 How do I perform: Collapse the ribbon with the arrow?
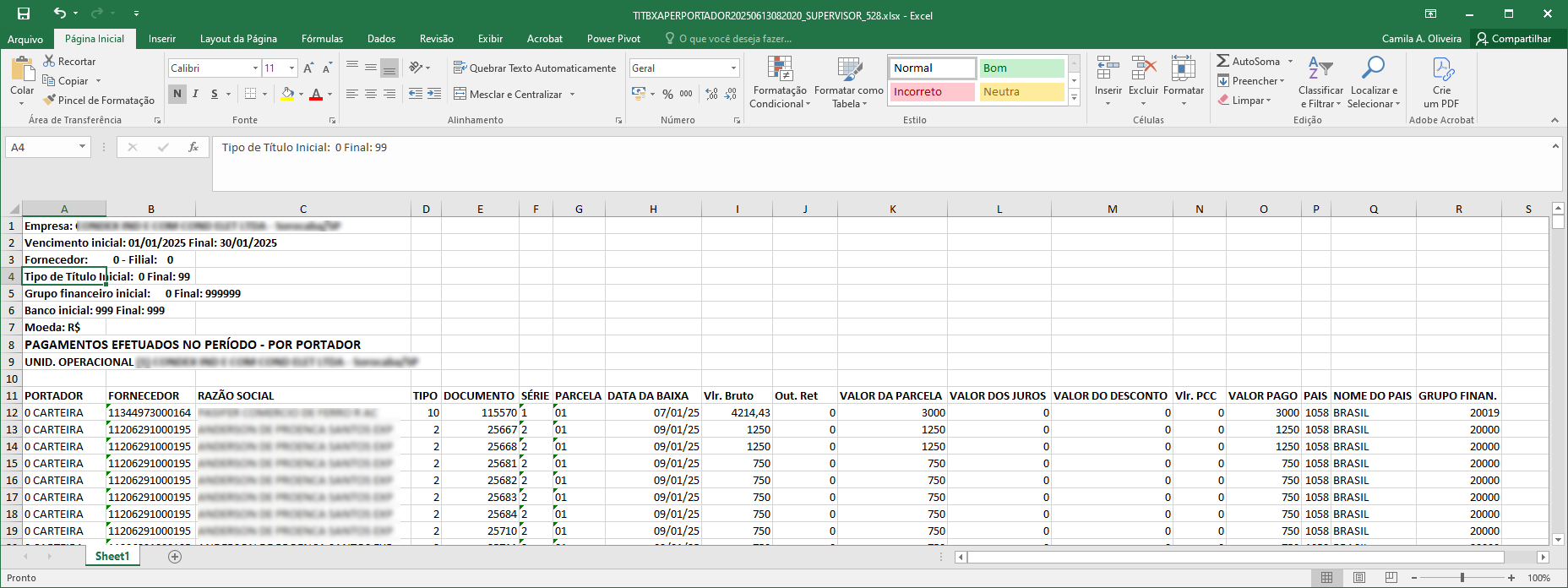click(x=1554, y=121)
